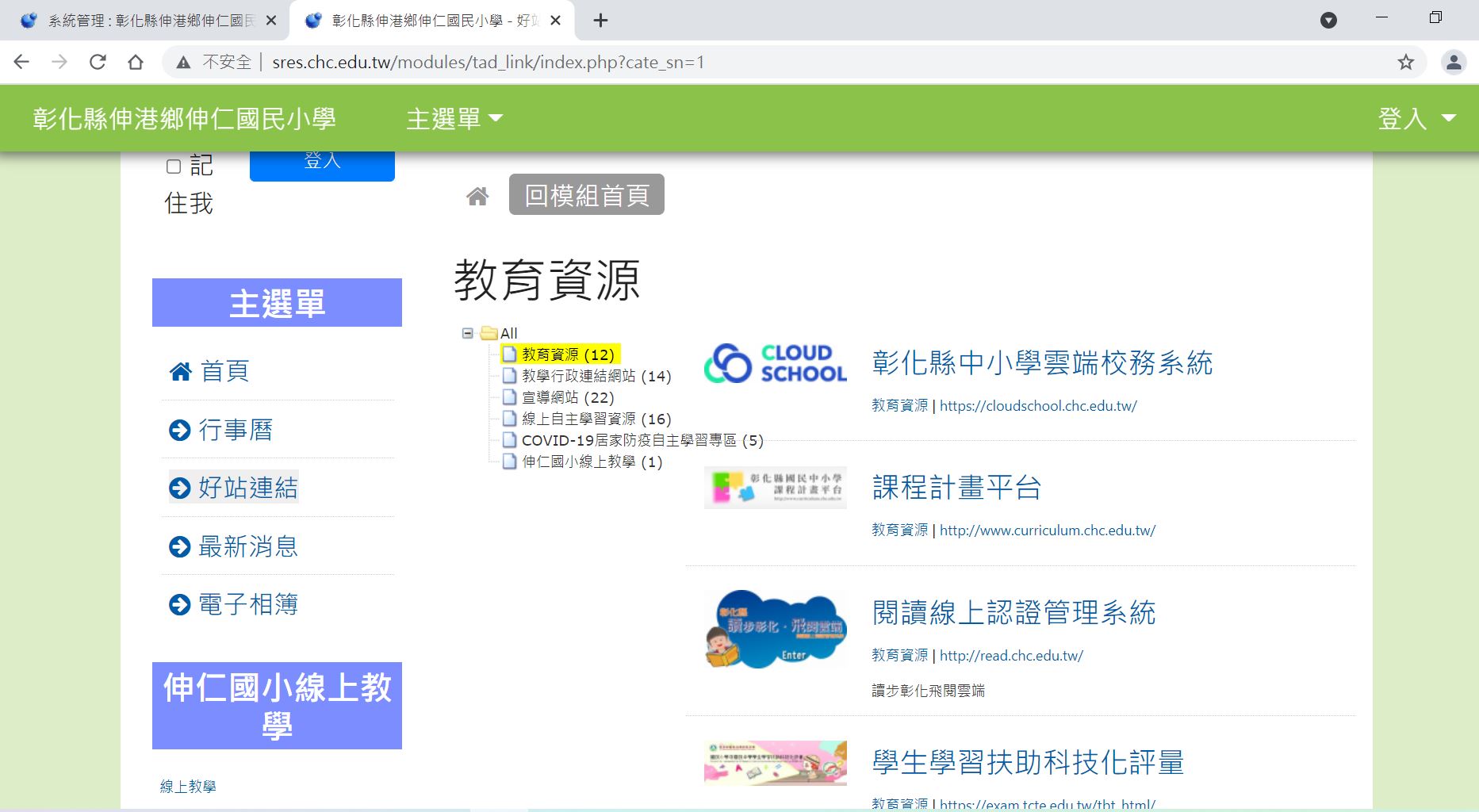Click the 回模組首頁 button

[587, 195]
